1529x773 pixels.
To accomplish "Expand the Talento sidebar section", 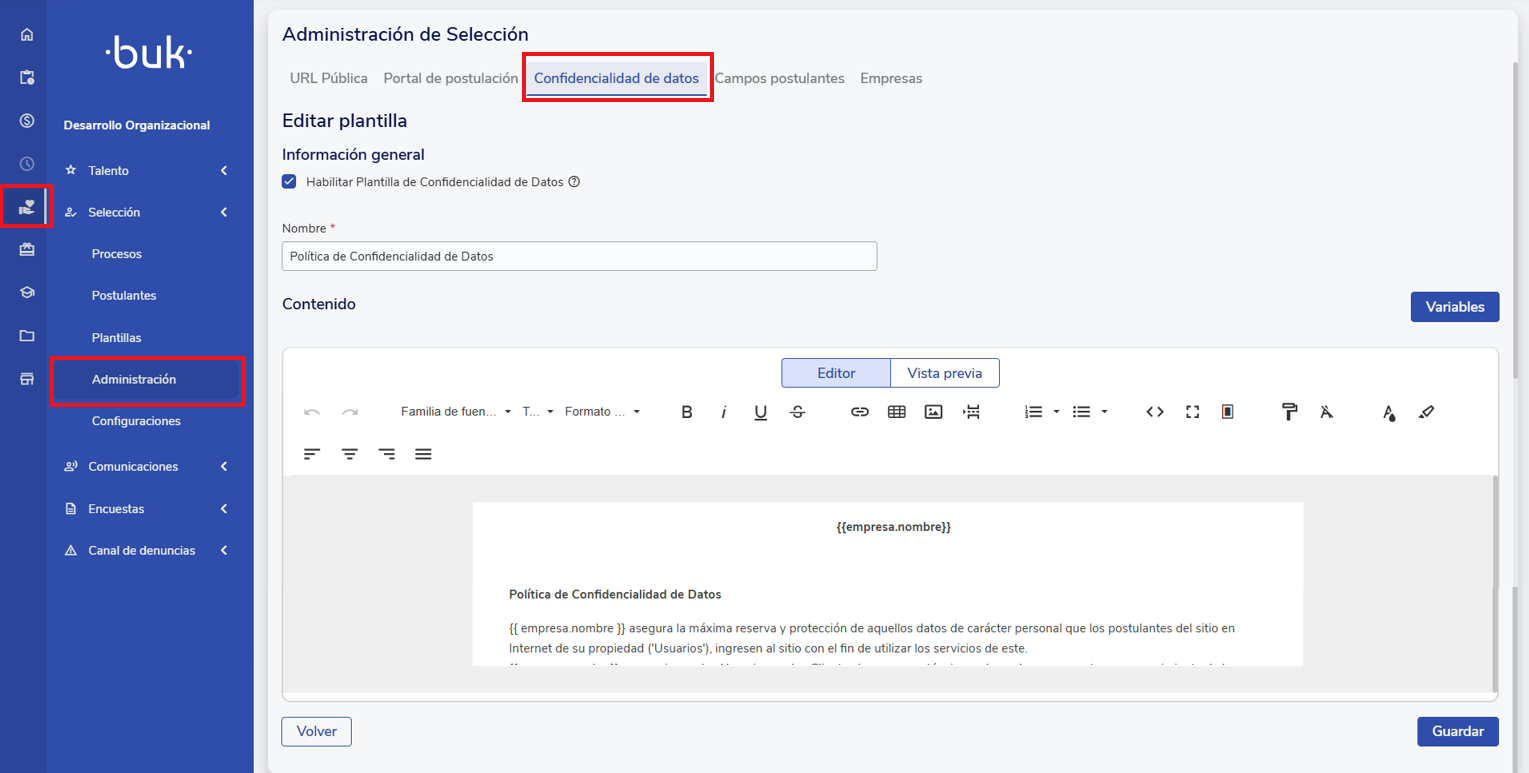I will (146, 171).
